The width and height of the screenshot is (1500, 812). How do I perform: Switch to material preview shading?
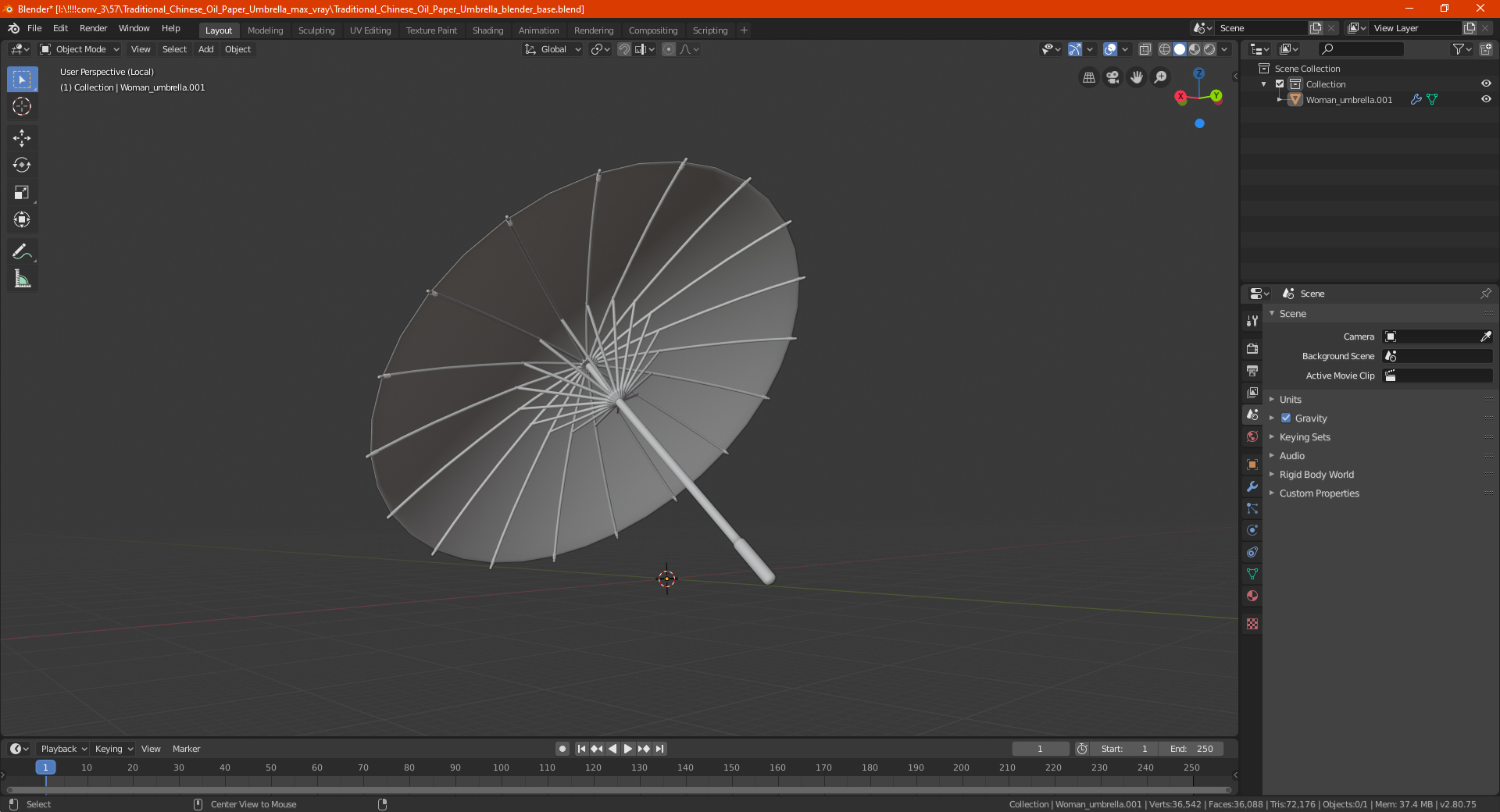click(x=1195, y=49)
